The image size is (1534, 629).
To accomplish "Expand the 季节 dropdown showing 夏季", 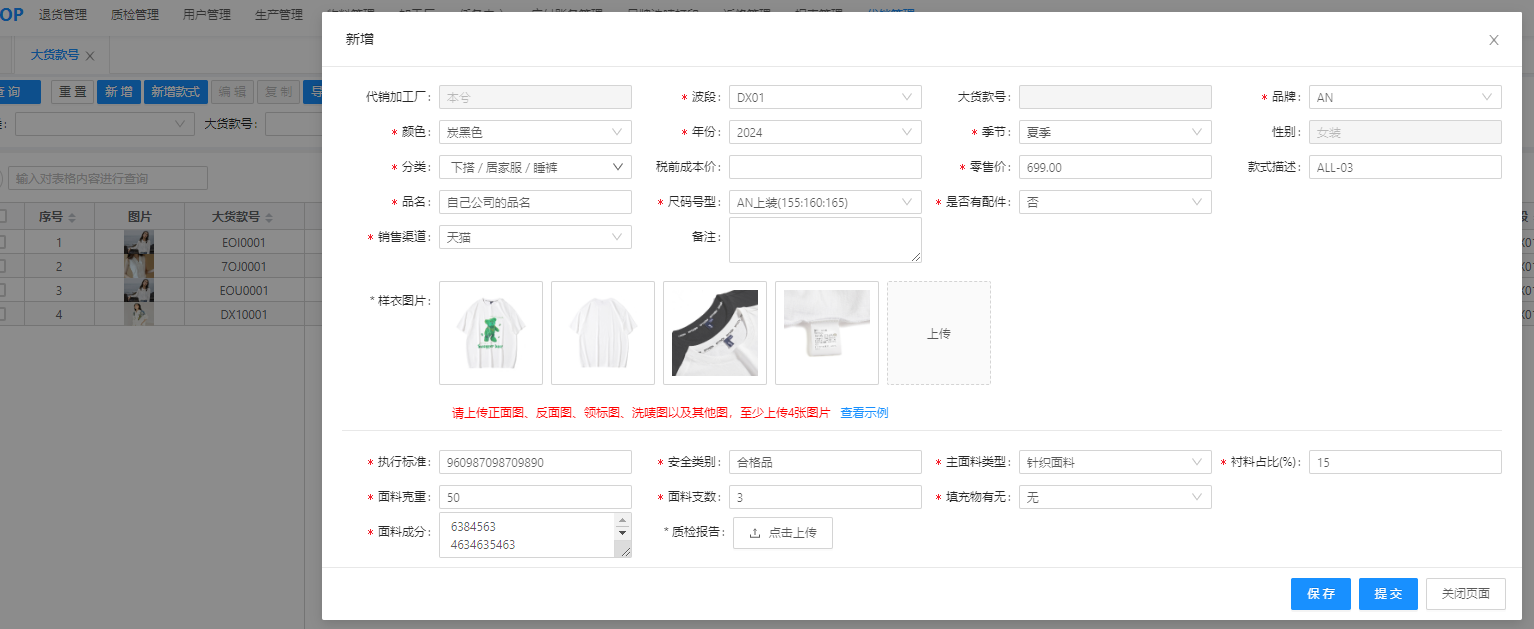I will 1114,132.
